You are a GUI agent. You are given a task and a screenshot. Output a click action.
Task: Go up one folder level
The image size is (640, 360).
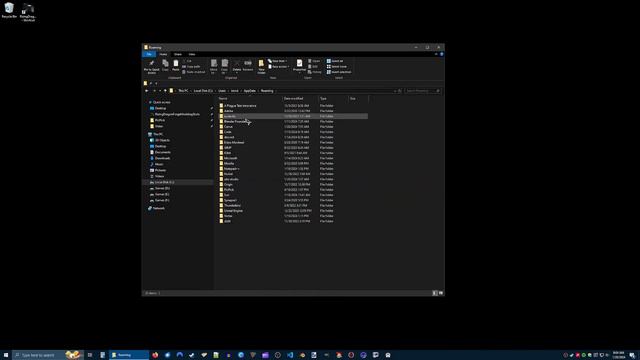[165, 91]
